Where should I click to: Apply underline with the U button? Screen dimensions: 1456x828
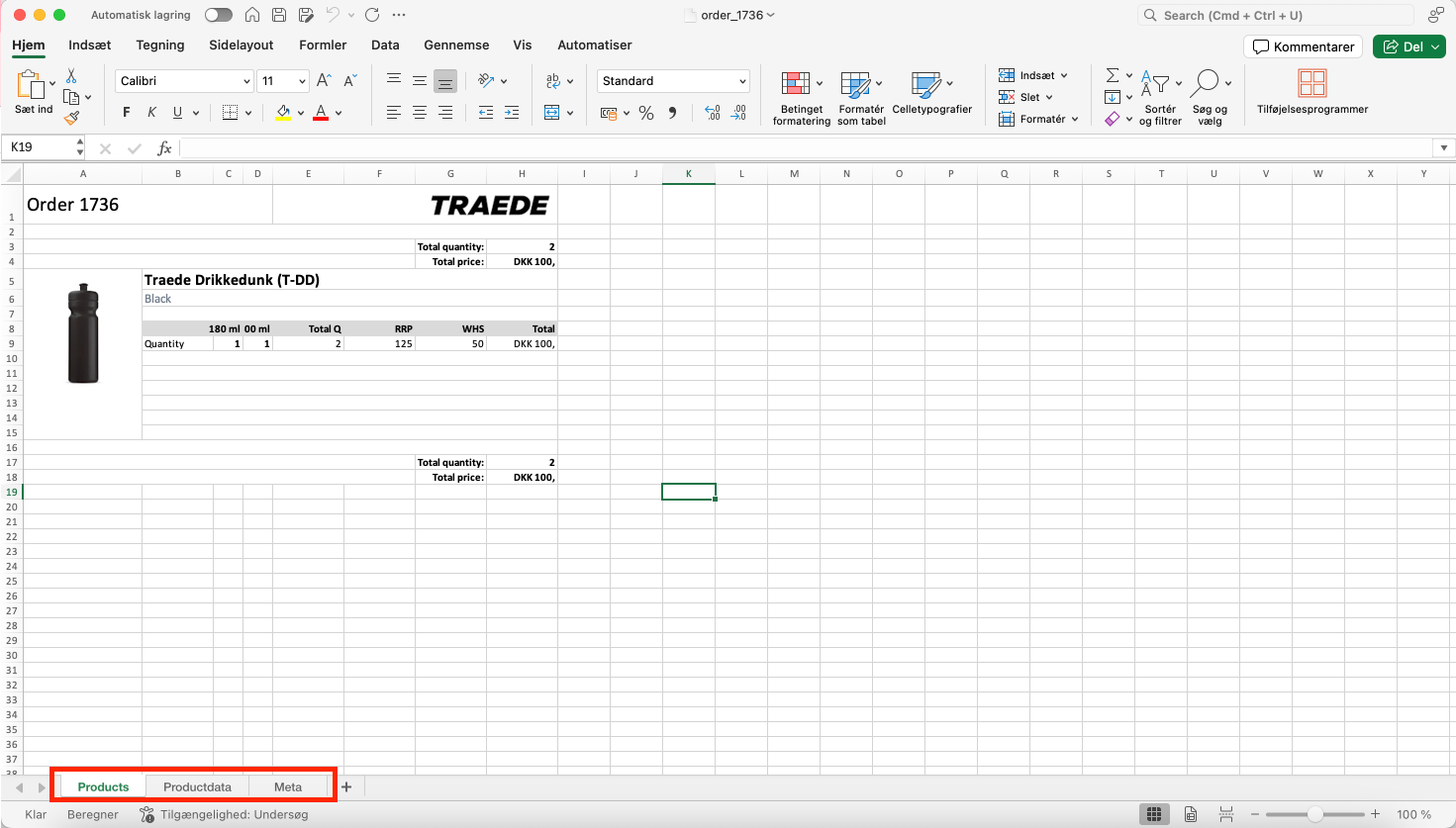[x=177, y=113]
